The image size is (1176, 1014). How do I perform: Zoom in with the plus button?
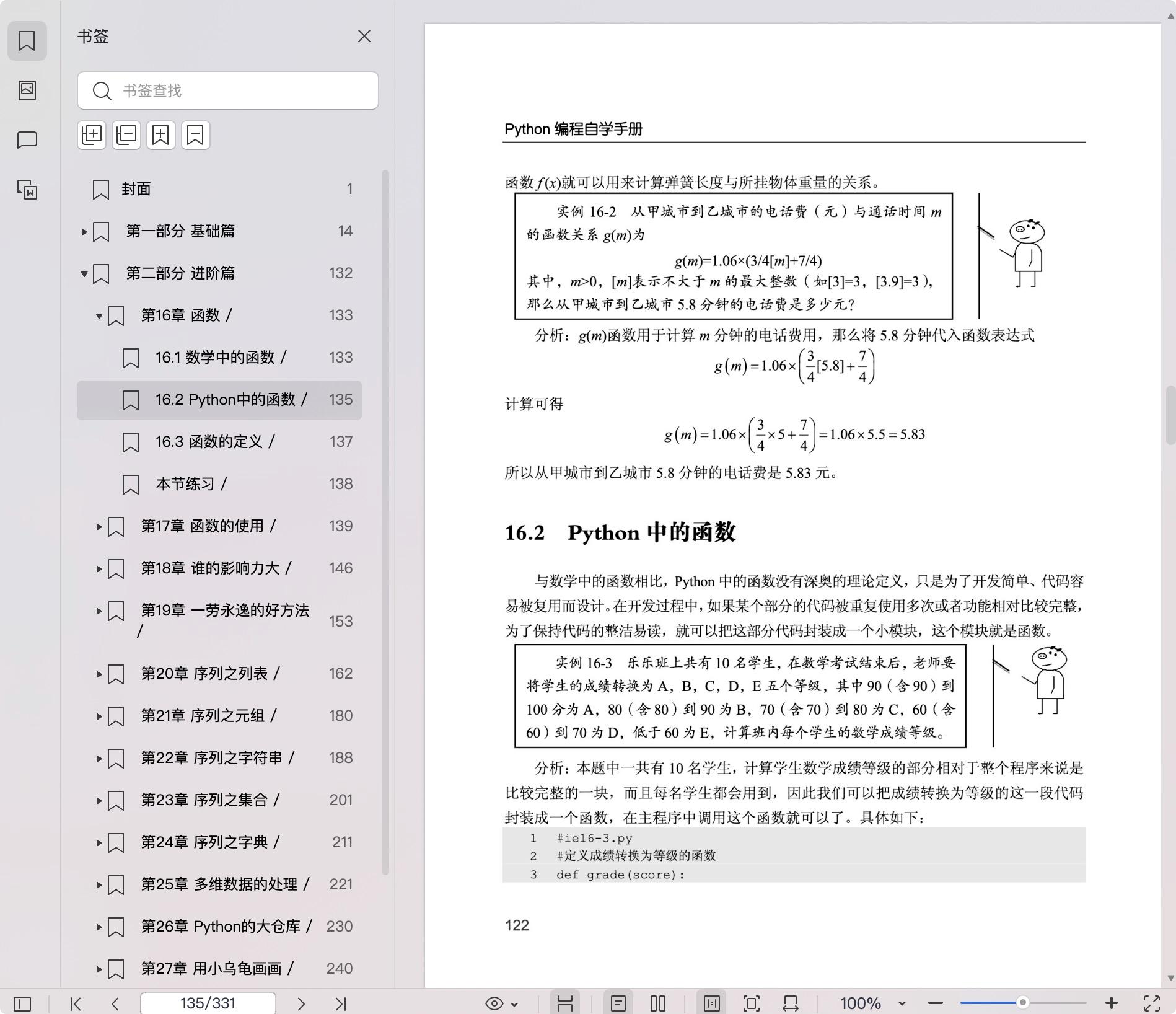(1112, 1003)
